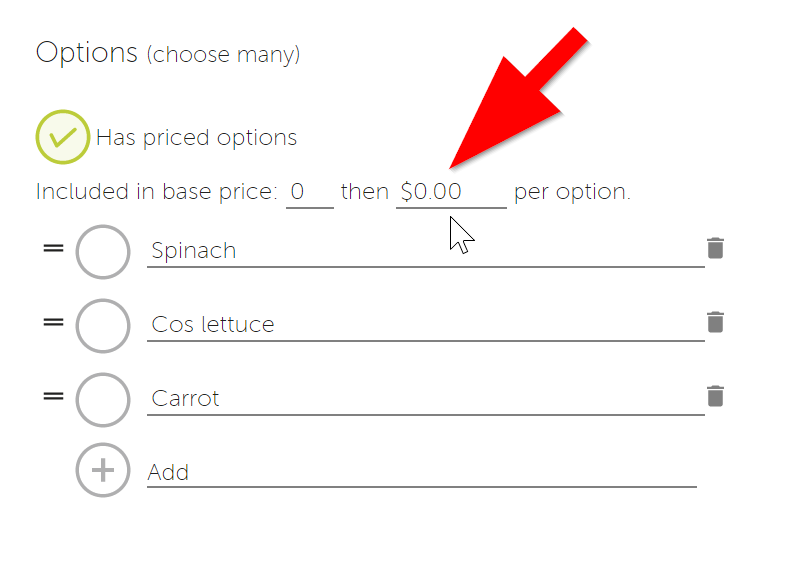This screenshot has width=807, height=577.
Task: Select the Spinach radio circle
Action: pos(103,252)
